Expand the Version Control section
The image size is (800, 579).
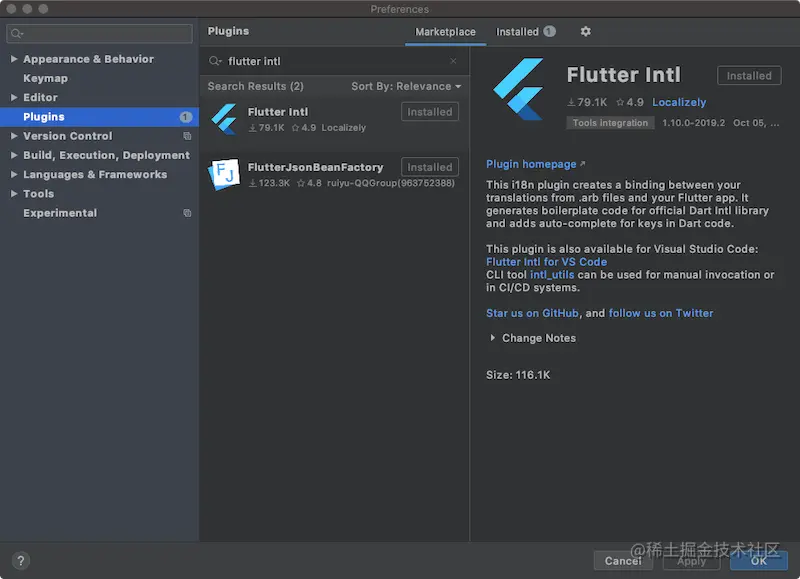pyautogui.click(x=14, y=136)
